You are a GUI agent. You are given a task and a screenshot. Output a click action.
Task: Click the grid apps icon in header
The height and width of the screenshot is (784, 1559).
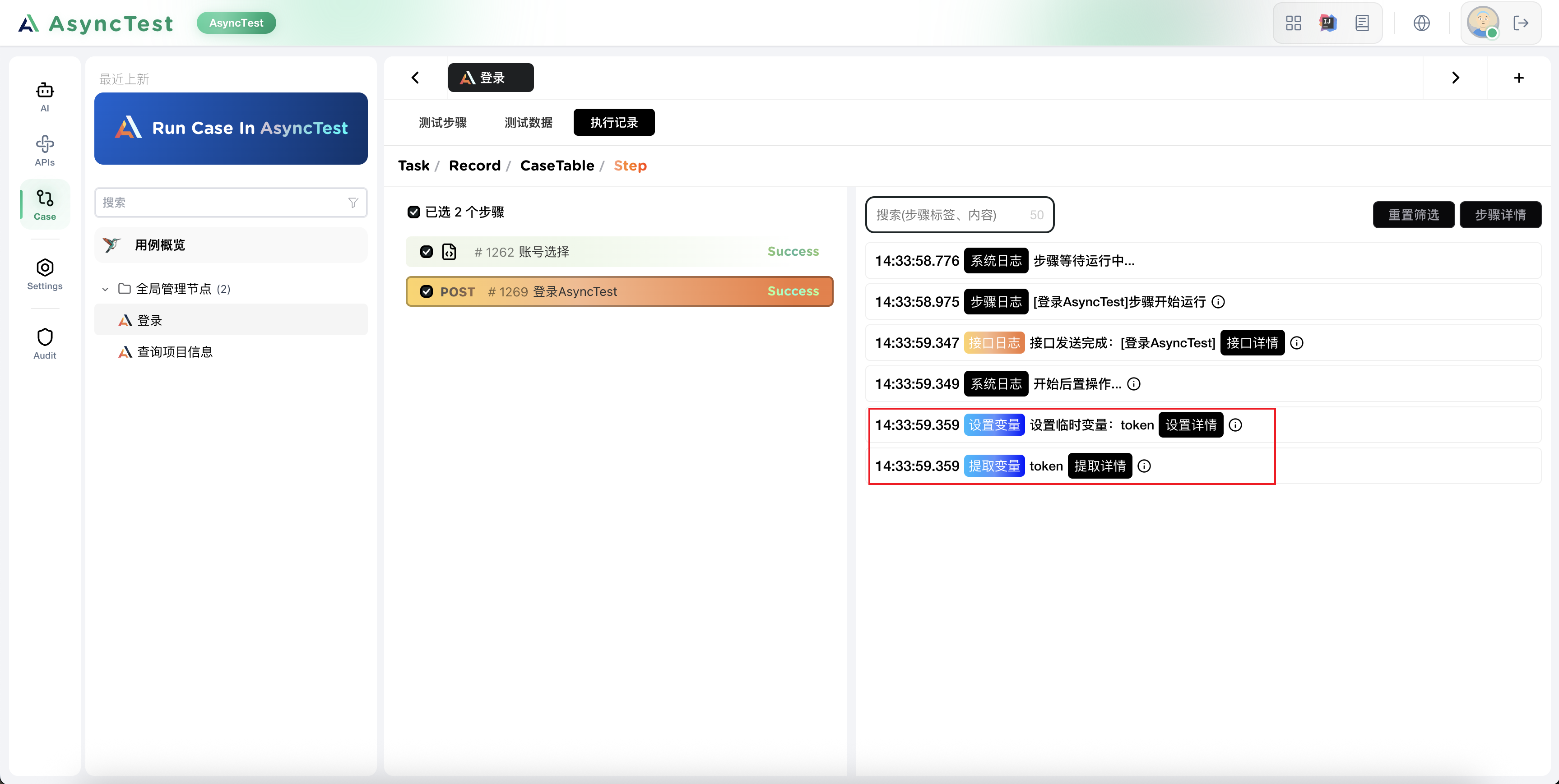click(1293, 23)
